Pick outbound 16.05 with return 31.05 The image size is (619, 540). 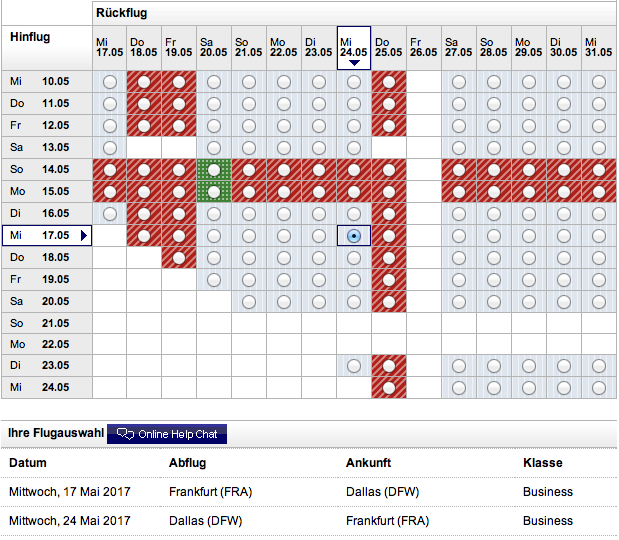(x=599, y=214)
